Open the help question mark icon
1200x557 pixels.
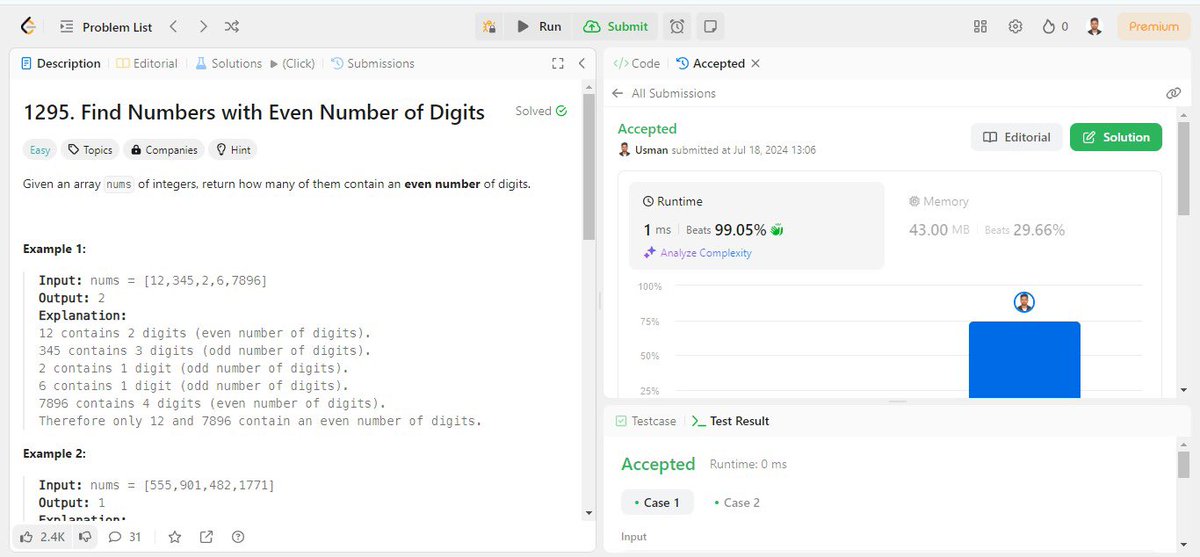tap(238, 537)
